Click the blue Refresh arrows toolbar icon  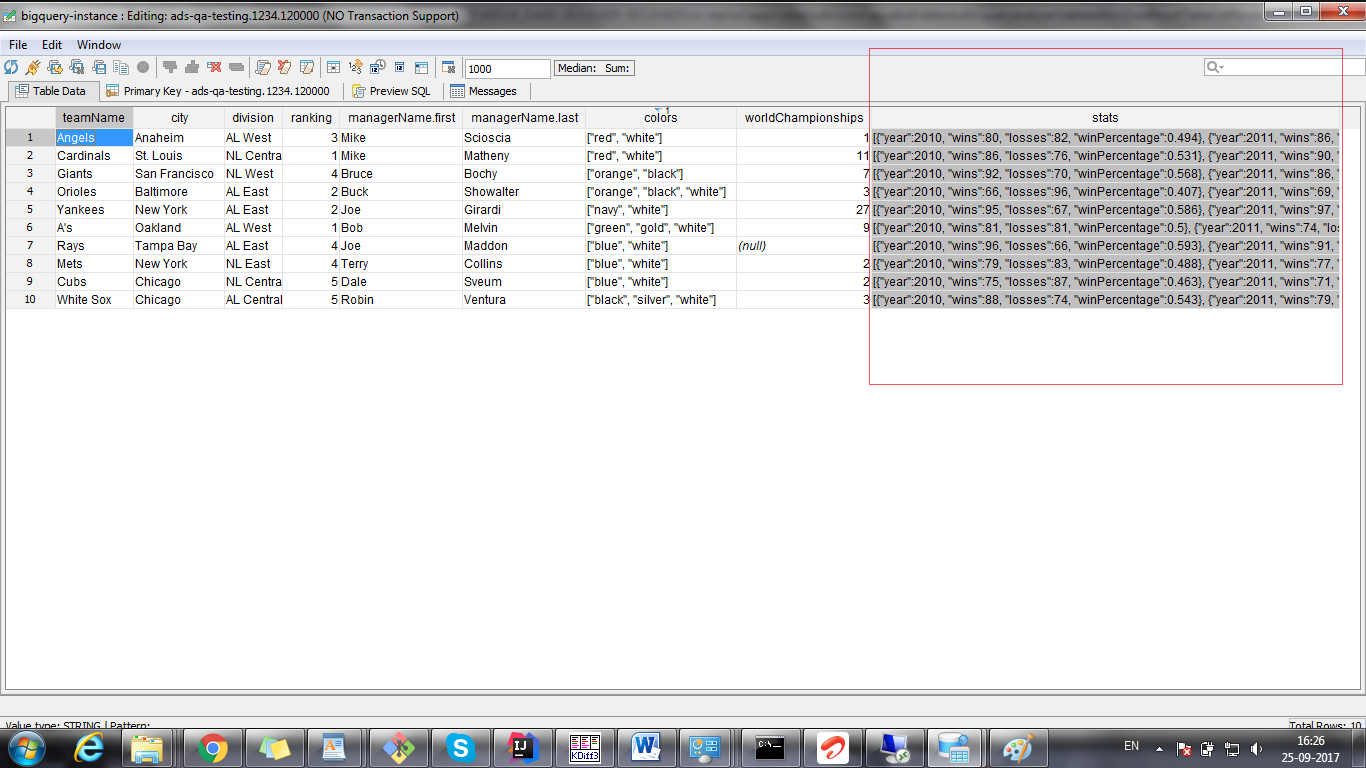[11, 67]
